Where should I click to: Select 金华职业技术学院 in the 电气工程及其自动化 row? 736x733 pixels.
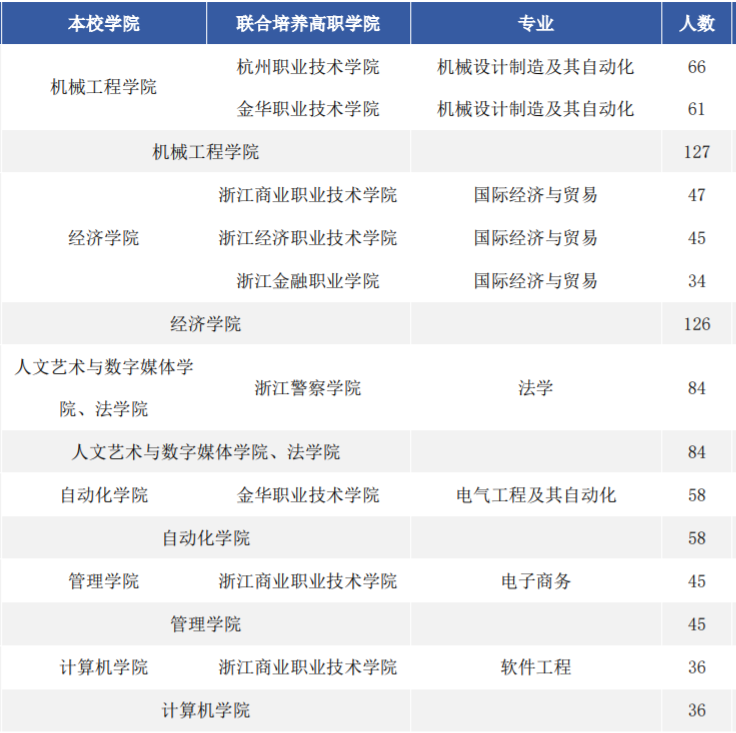point(308,495)
